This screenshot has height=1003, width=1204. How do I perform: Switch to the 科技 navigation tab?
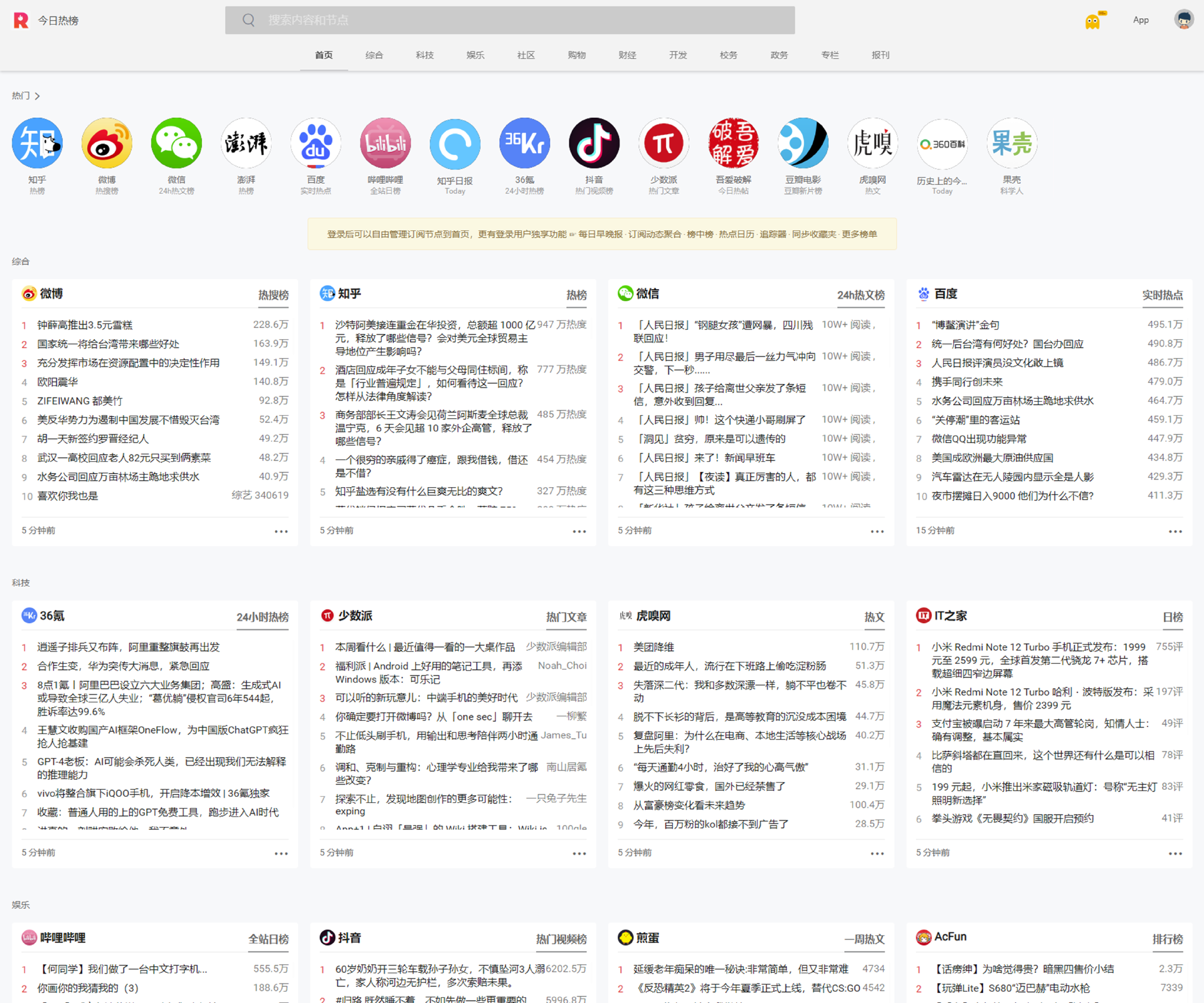click(x=425, y=55)
